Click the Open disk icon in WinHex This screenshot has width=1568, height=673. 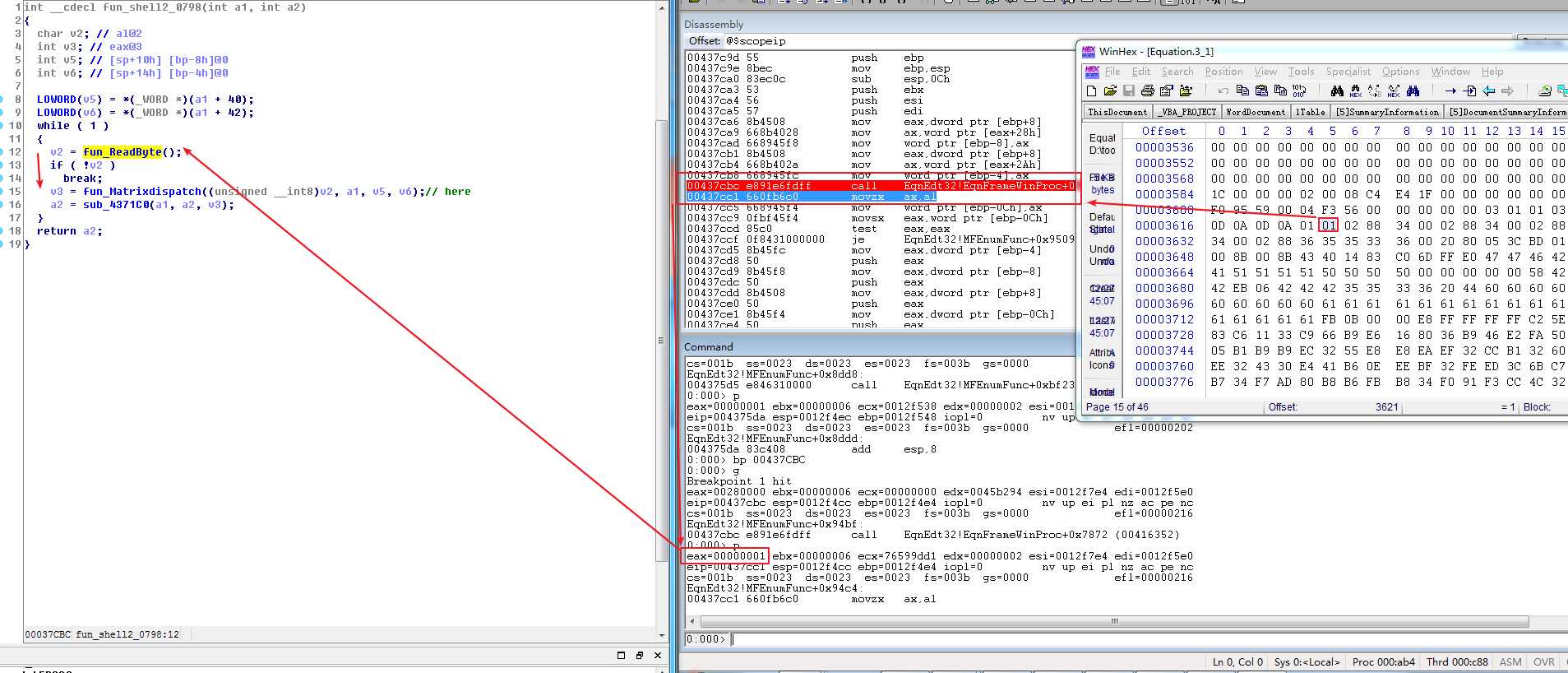tap(1545, 91)
